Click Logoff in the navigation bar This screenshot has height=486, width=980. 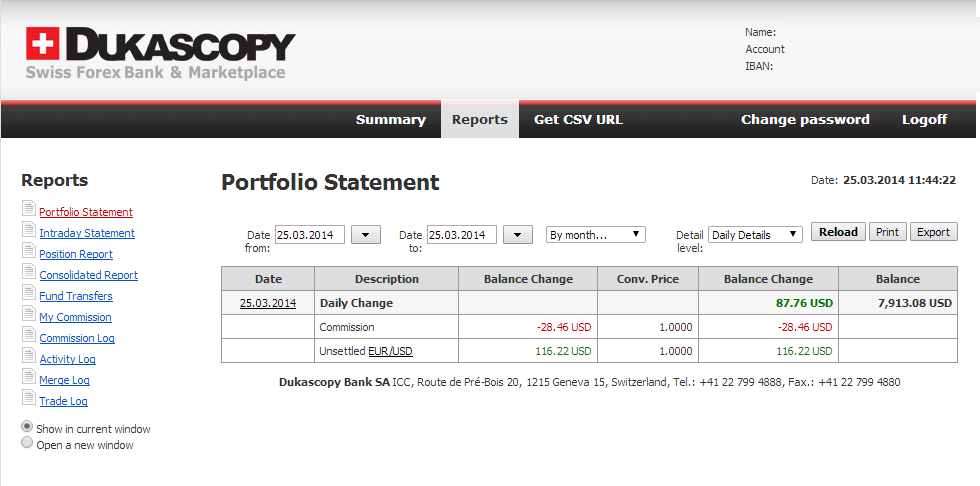[924, 119]
